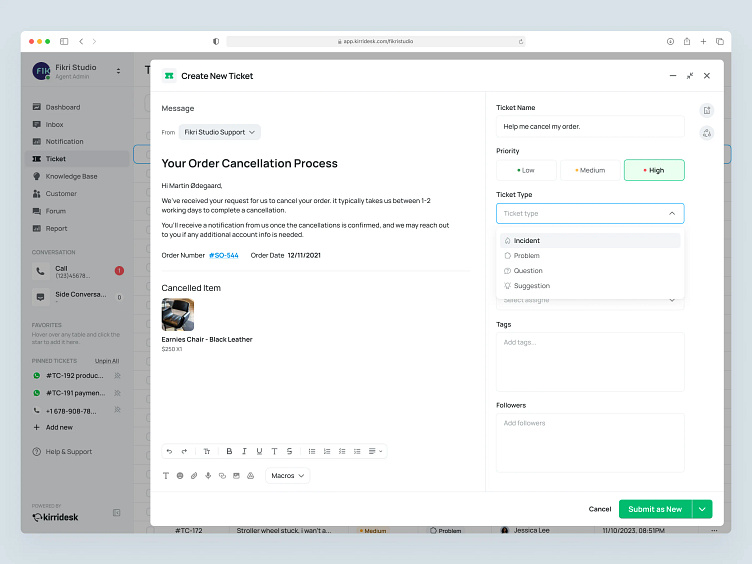Unpin the +1678-908-78 phone entry
Image resolution: width=752 pixels, height=564 pixels.
(x=118, y=410)
